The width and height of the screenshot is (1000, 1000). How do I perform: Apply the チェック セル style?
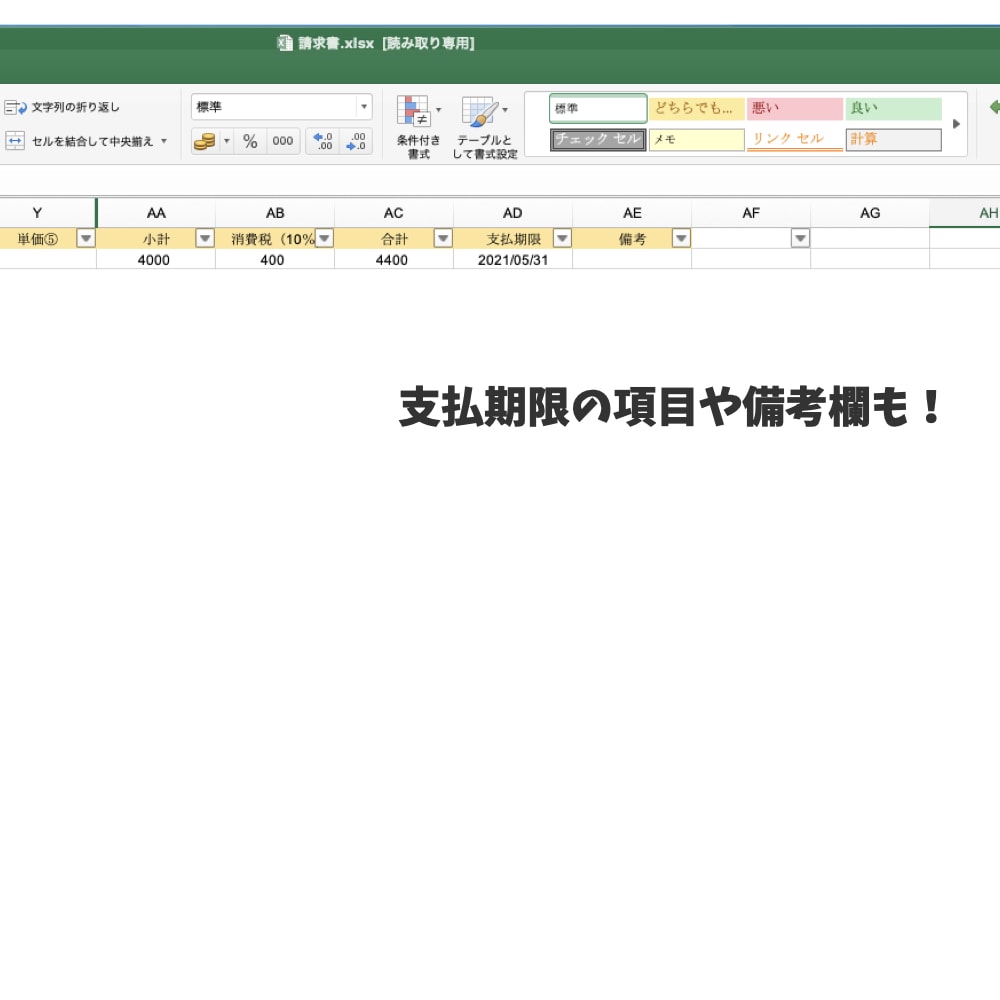point(598,140)
